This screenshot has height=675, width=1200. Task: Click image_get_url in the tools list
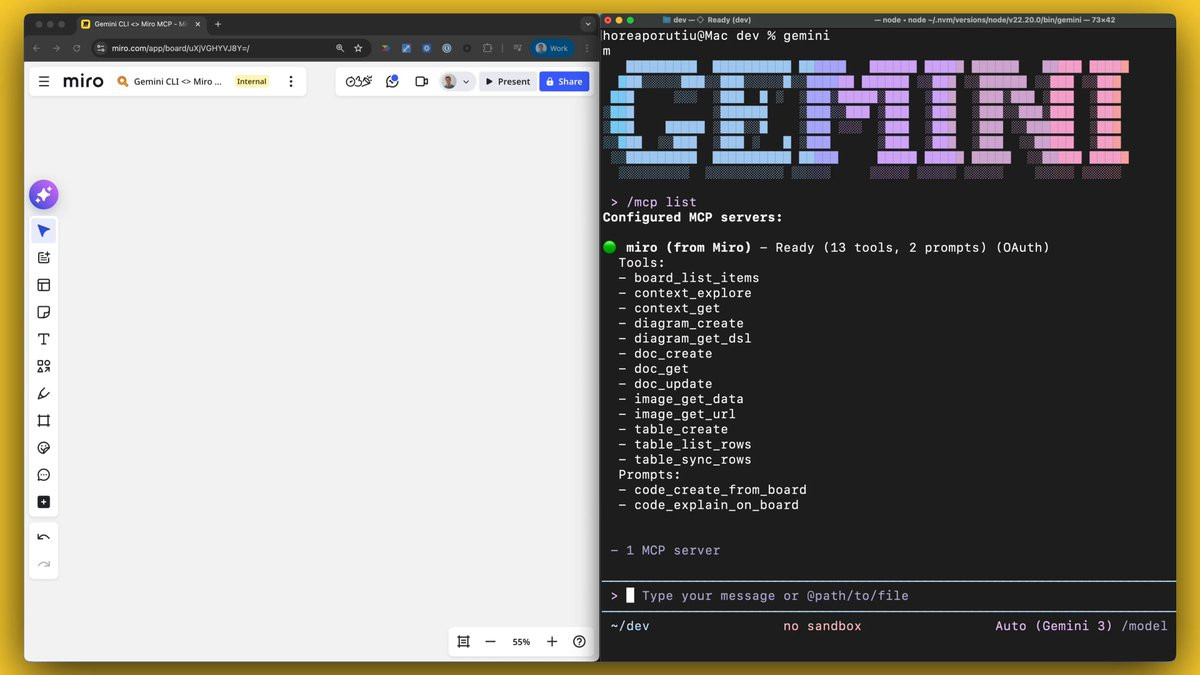684,414
